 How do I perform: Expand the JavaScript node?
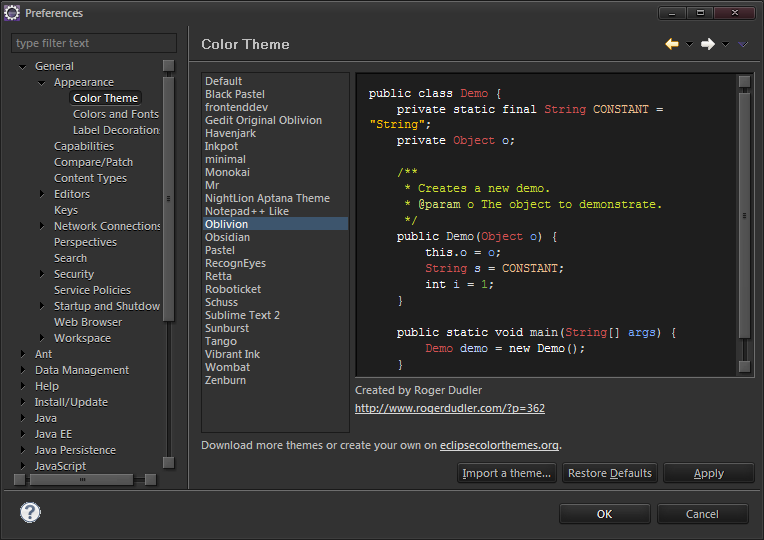pos(23,466)
